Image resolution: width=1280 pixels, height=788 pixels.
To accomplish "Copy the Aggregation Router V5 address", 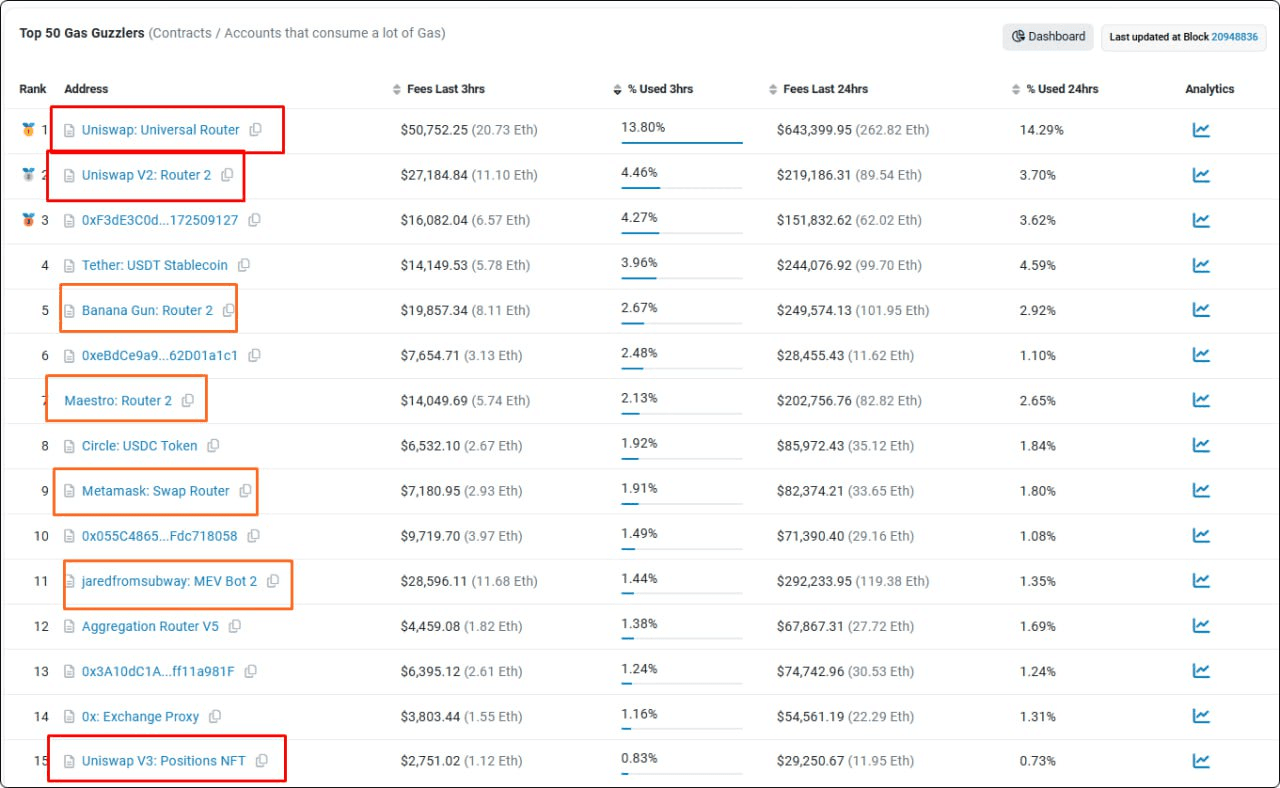I will coord(234,626).
